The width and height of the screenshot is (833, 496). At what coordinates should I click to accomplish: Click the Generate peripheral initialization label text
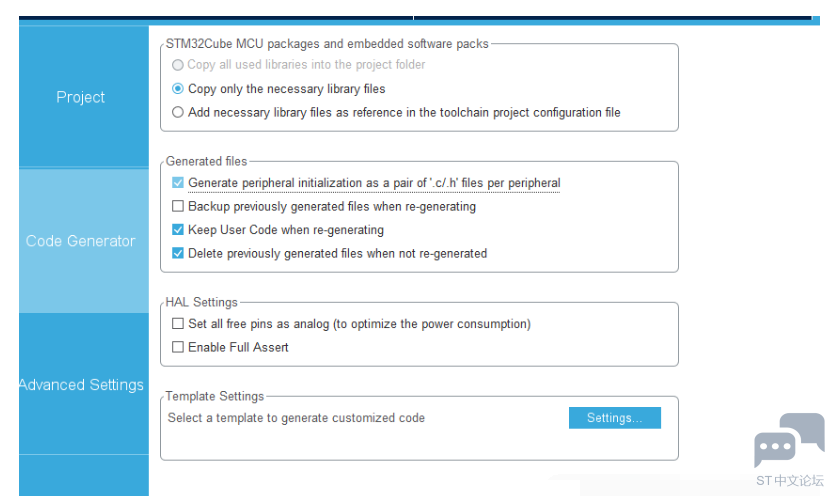point(374,183)
